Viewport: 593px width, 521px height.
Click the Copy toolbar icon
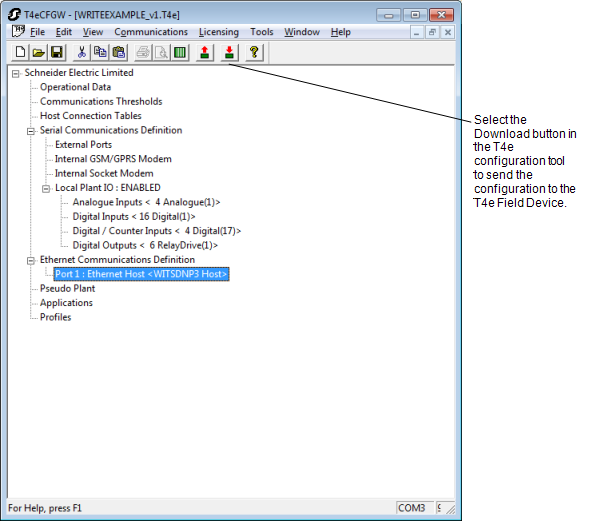pyautogui.click(x=100, y=52)
